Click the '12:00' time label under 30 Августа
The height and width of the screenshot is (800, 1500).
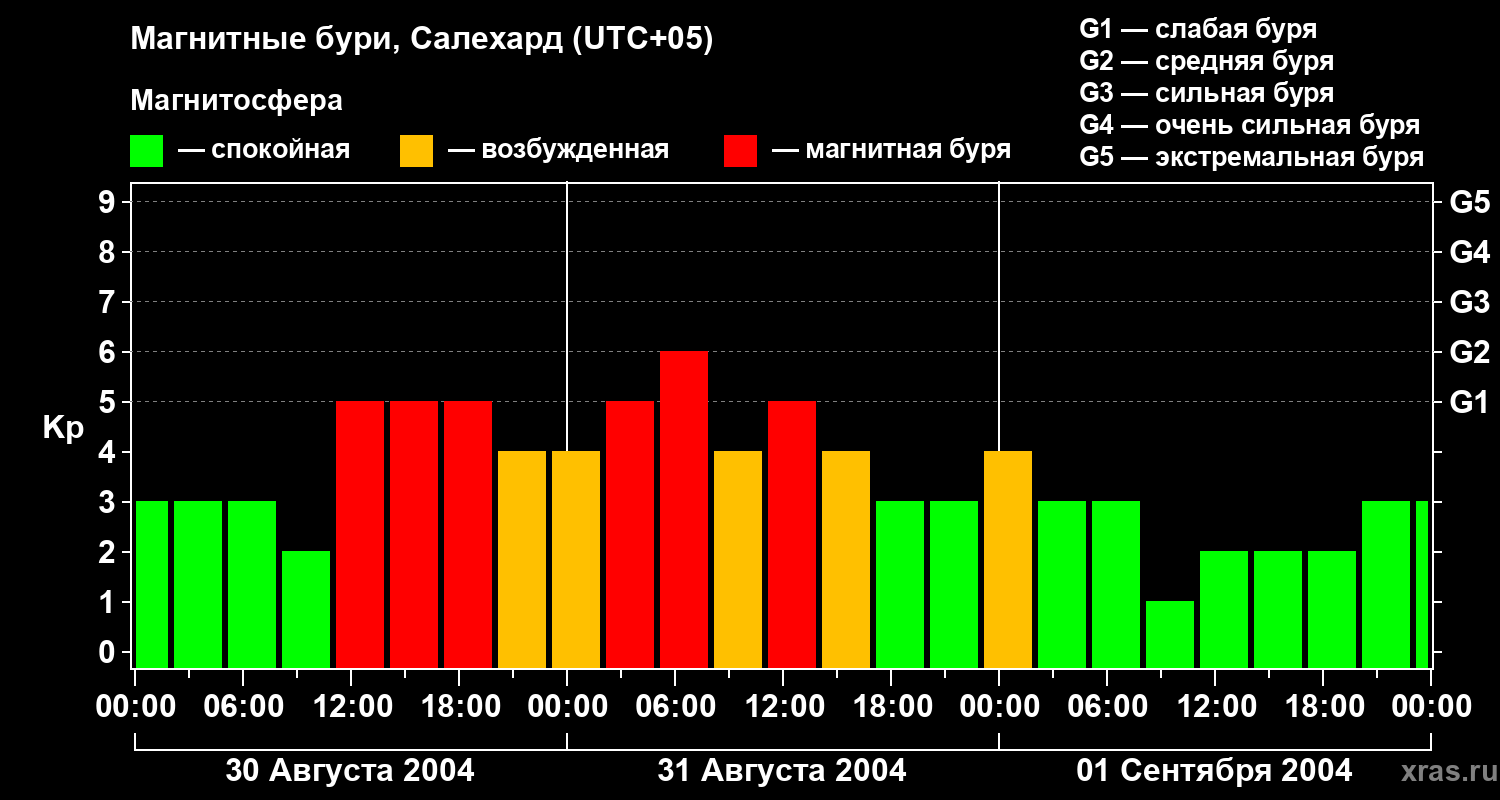tap(351, 707)
